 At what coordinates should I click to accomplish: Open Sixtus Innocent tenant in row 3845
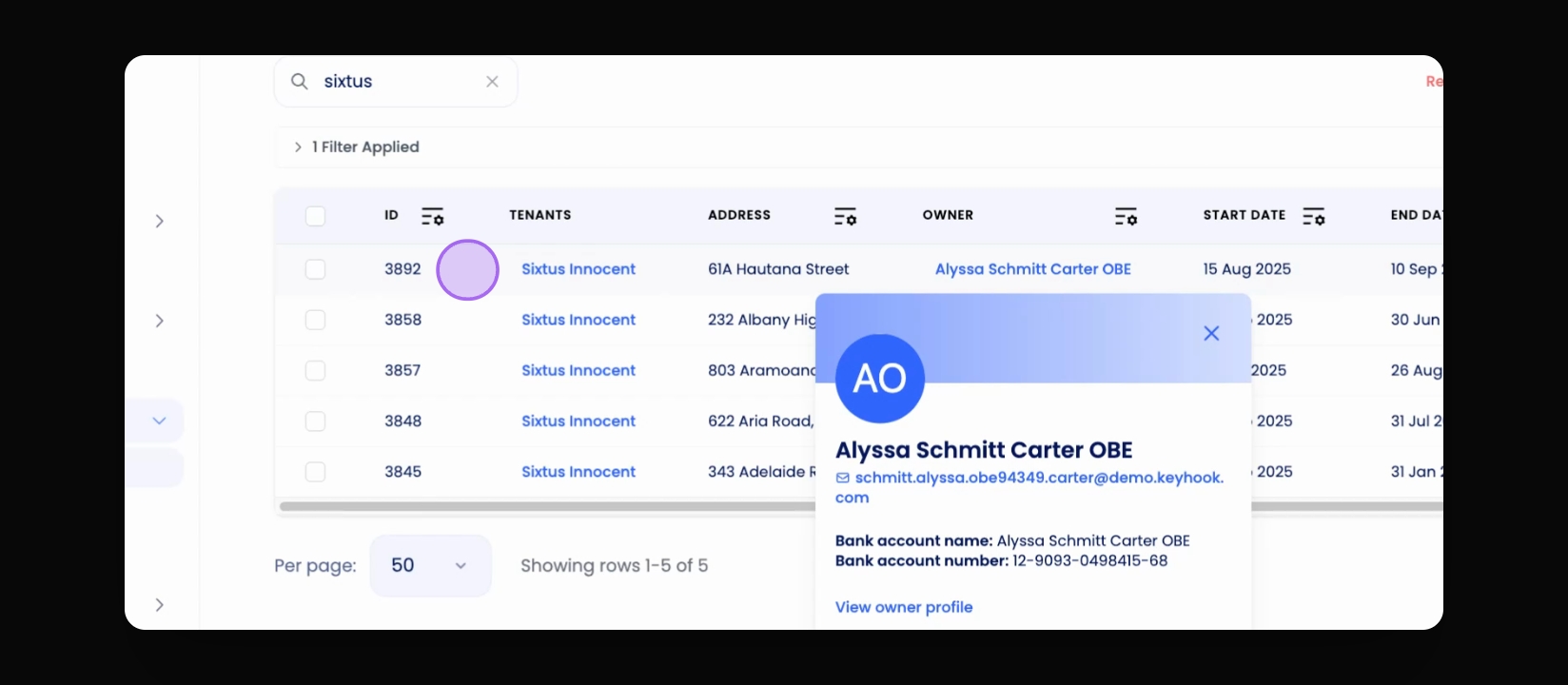[578, 471]
